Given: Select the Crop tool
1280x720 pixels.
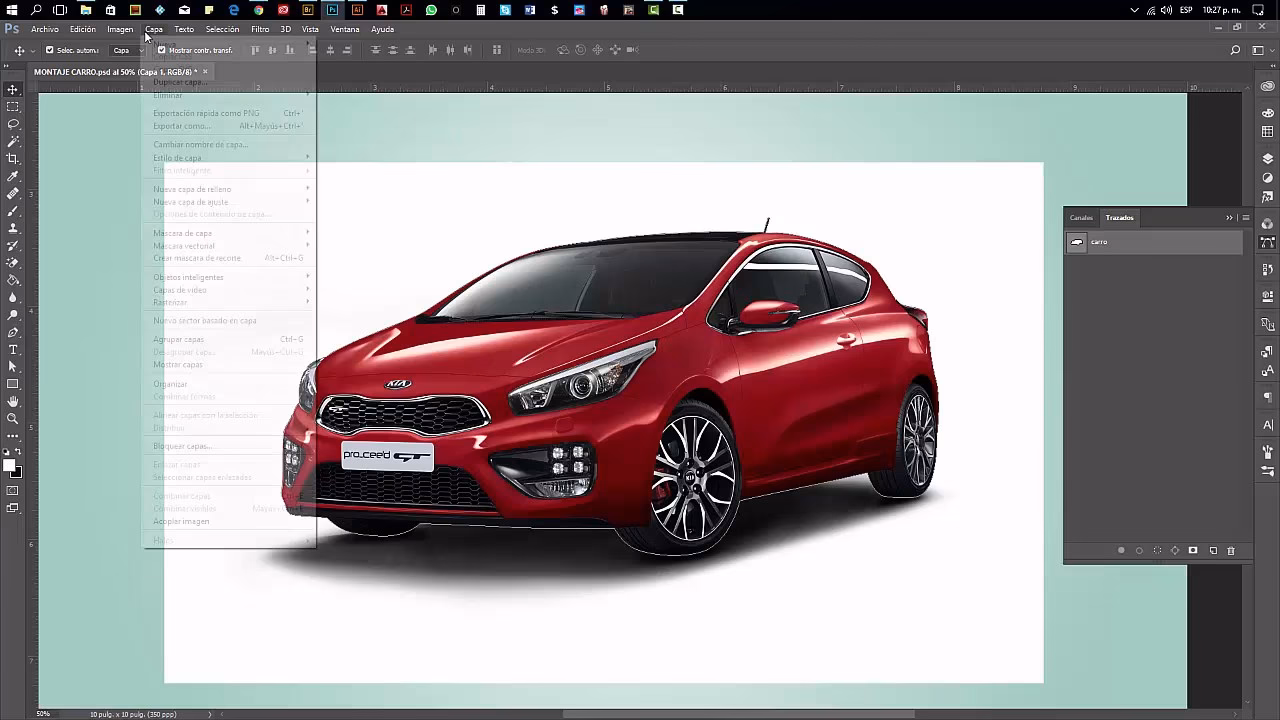Looking at the screenshot, I should [x=12, y=159].
